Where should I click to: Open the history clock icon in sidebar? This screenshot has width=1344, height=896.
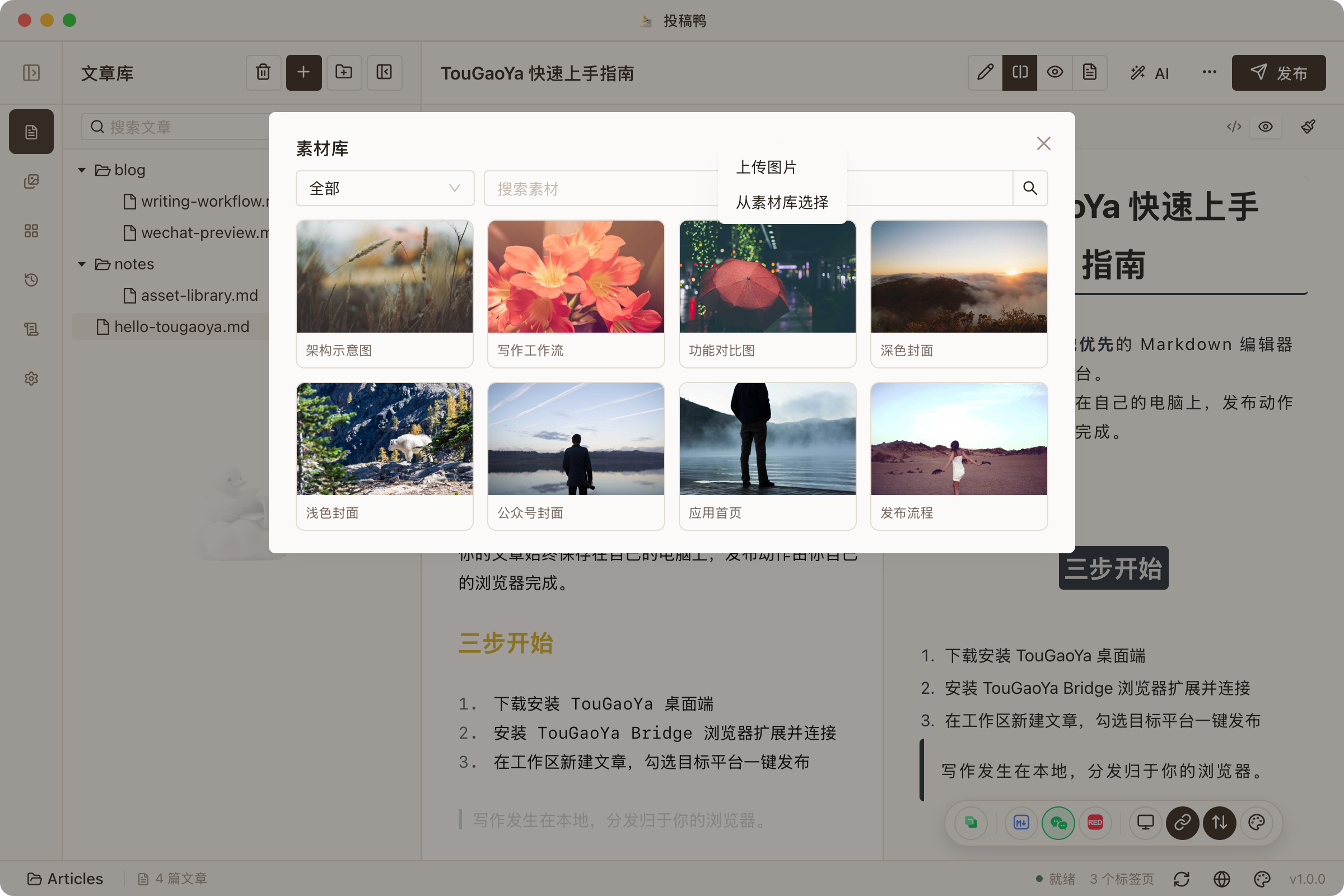click(31, 280)
